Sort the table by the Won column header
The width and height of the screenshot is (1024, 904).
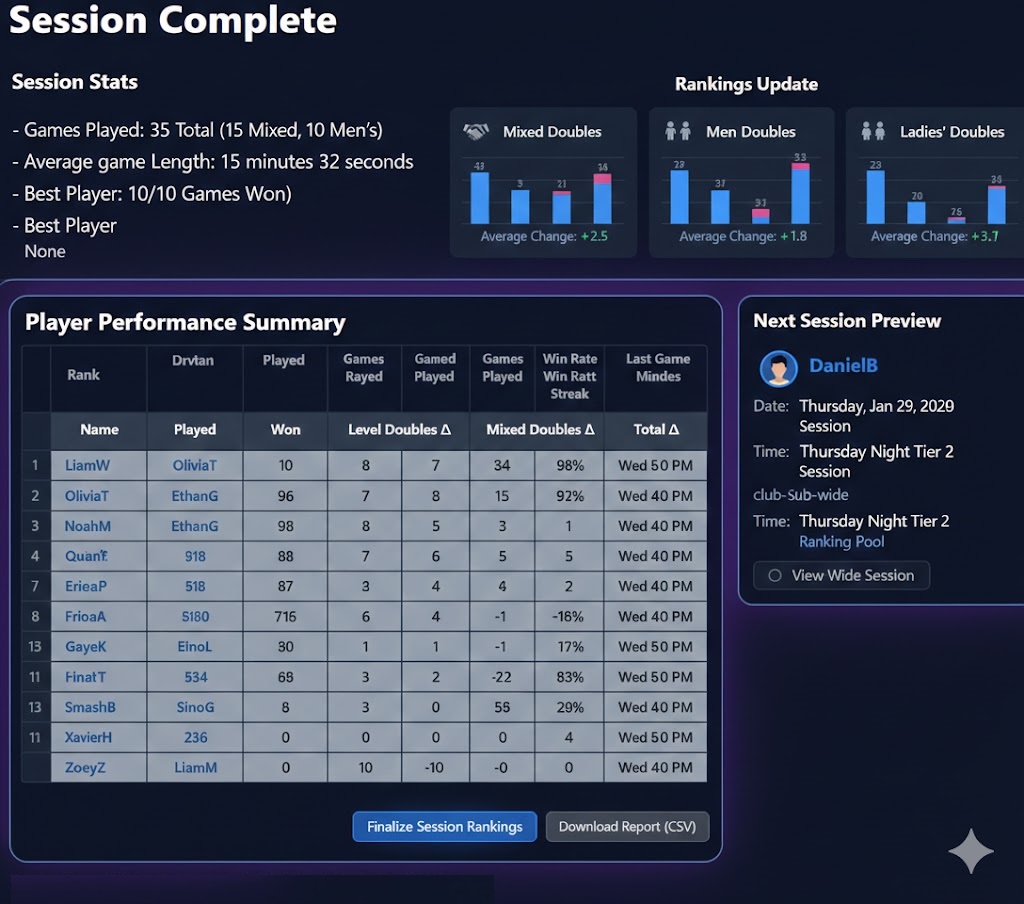tap(284, 429)
